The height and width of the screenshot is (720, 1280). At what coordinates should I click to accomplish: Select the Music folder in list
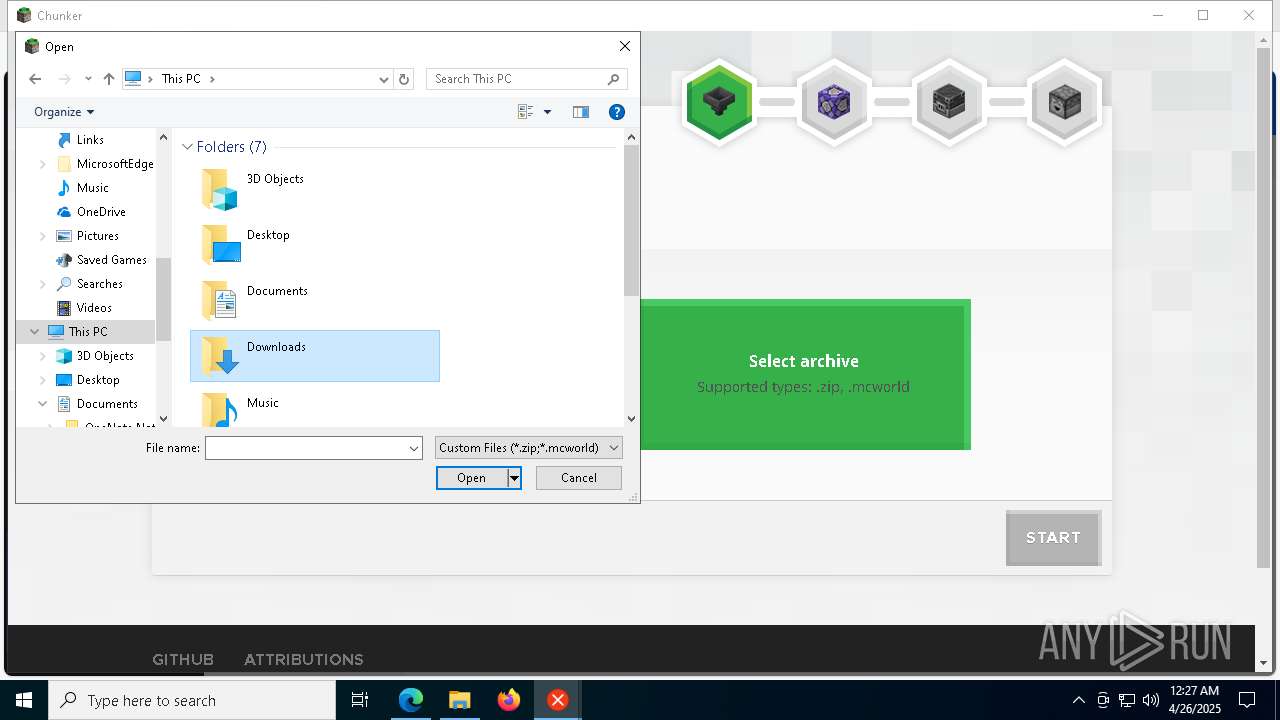(x=315, y=408)
